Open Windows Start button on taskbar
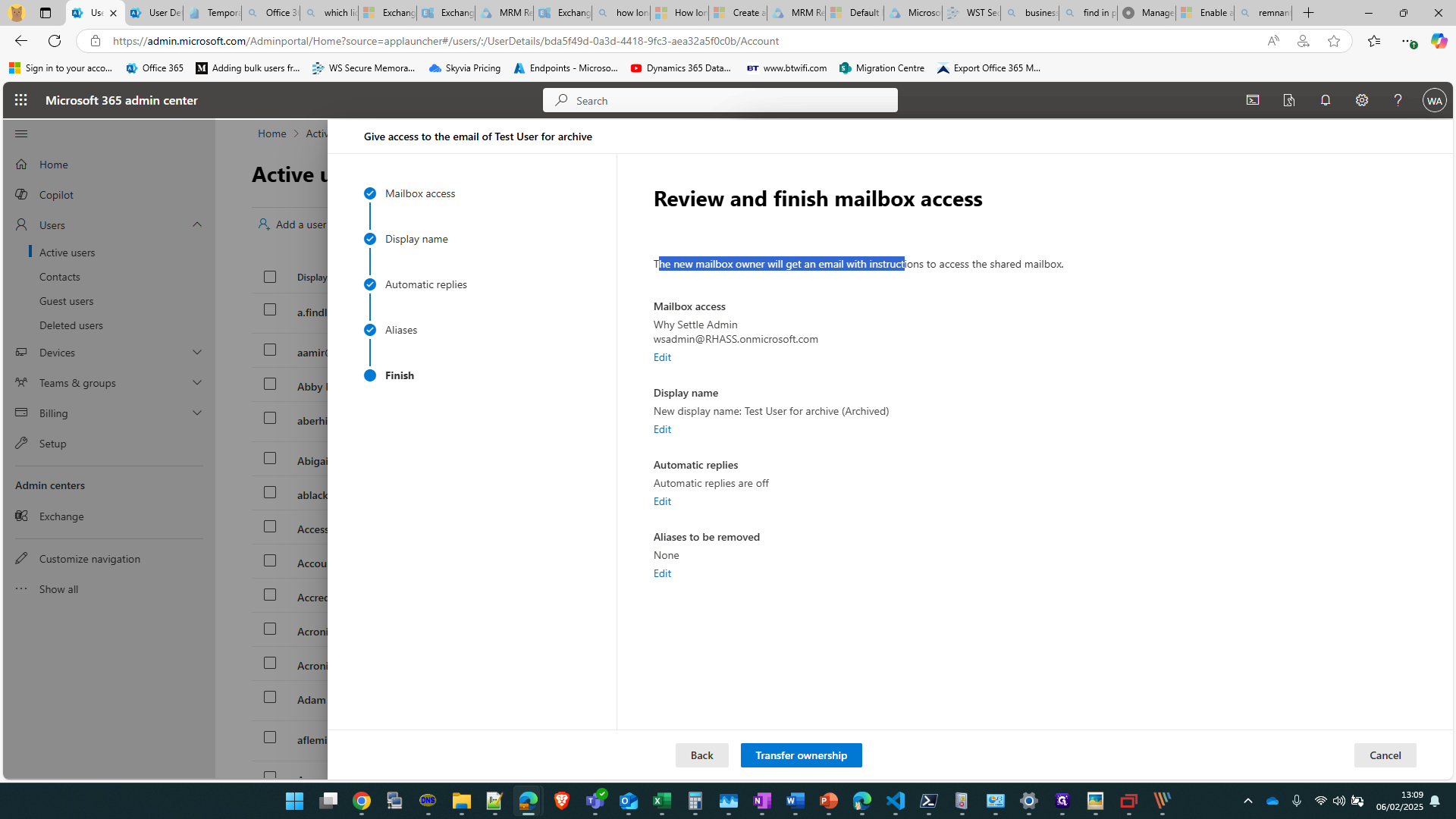Viewport: 1456px width, 819px height. (294, 801)
